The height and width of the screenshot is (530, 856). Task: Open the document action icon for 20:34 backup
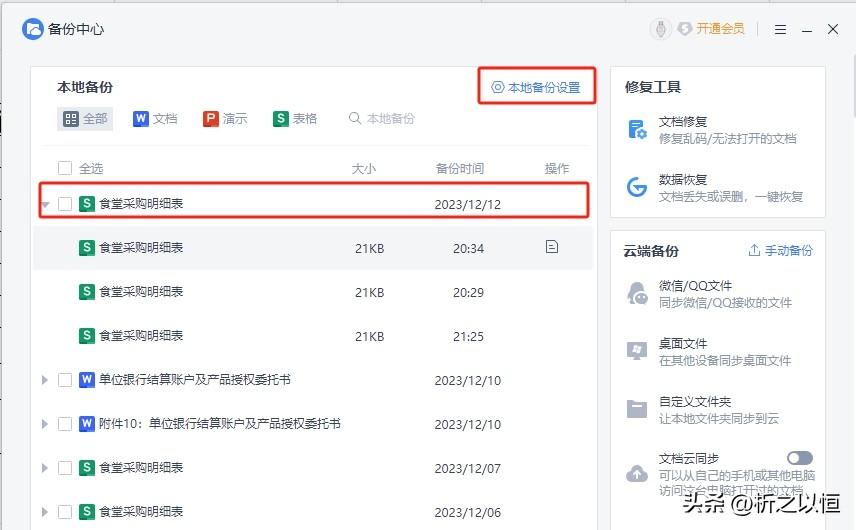point(552,247)
